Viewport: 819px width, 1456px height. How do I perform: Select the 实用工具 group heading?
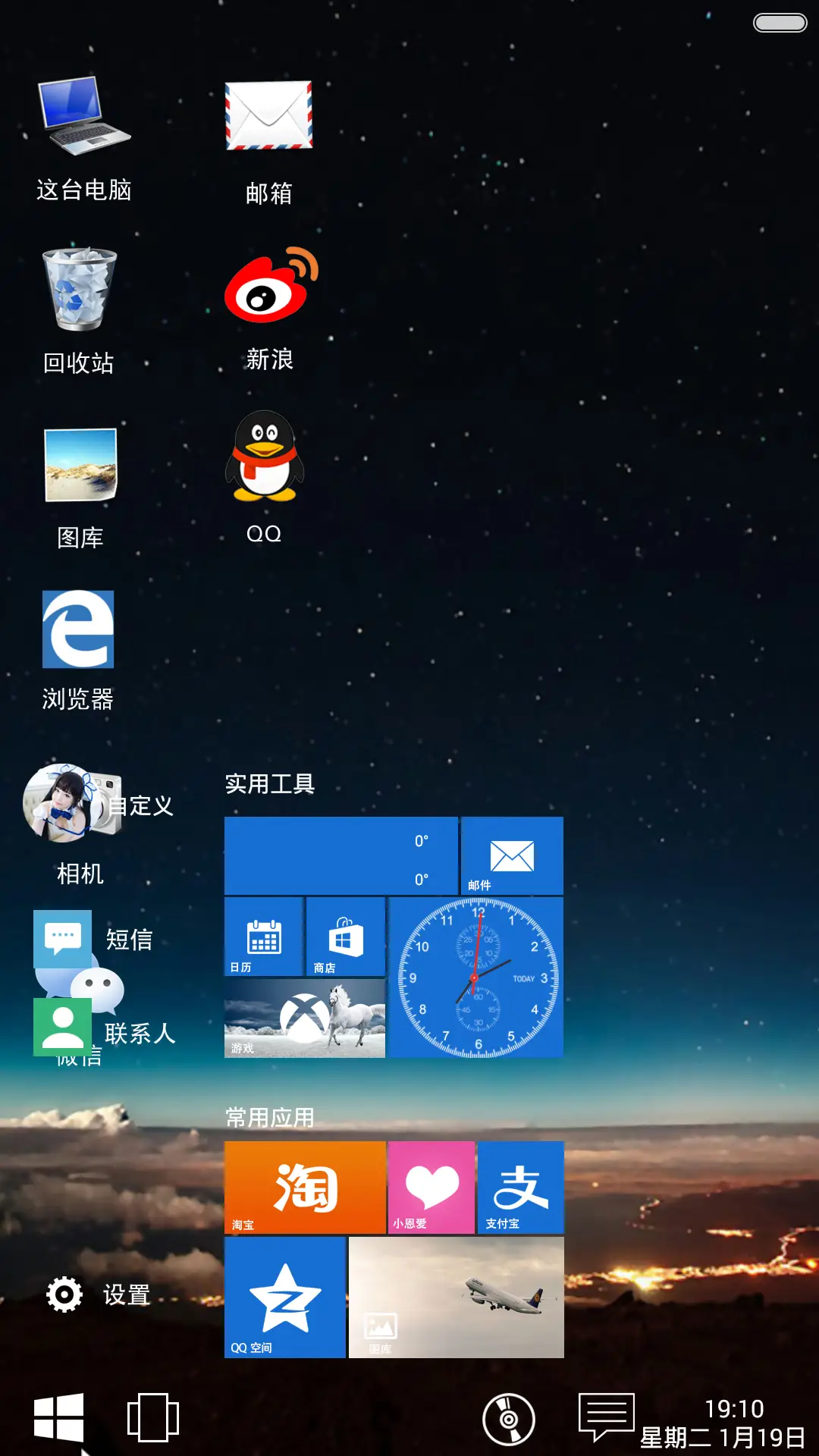[x=270, y=783]
